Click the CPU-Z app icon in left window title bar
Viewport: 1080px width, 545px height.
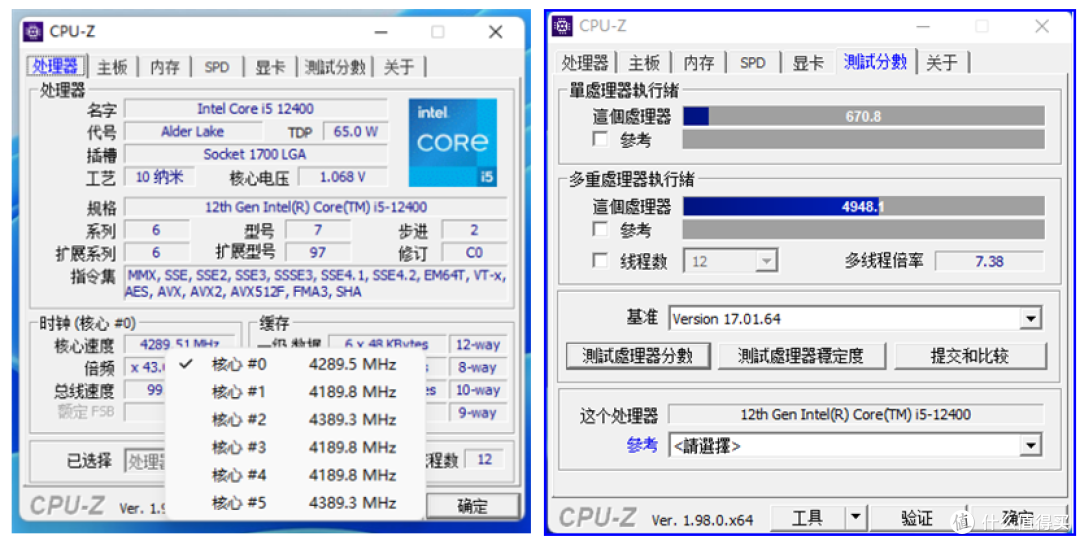[35, 32]
